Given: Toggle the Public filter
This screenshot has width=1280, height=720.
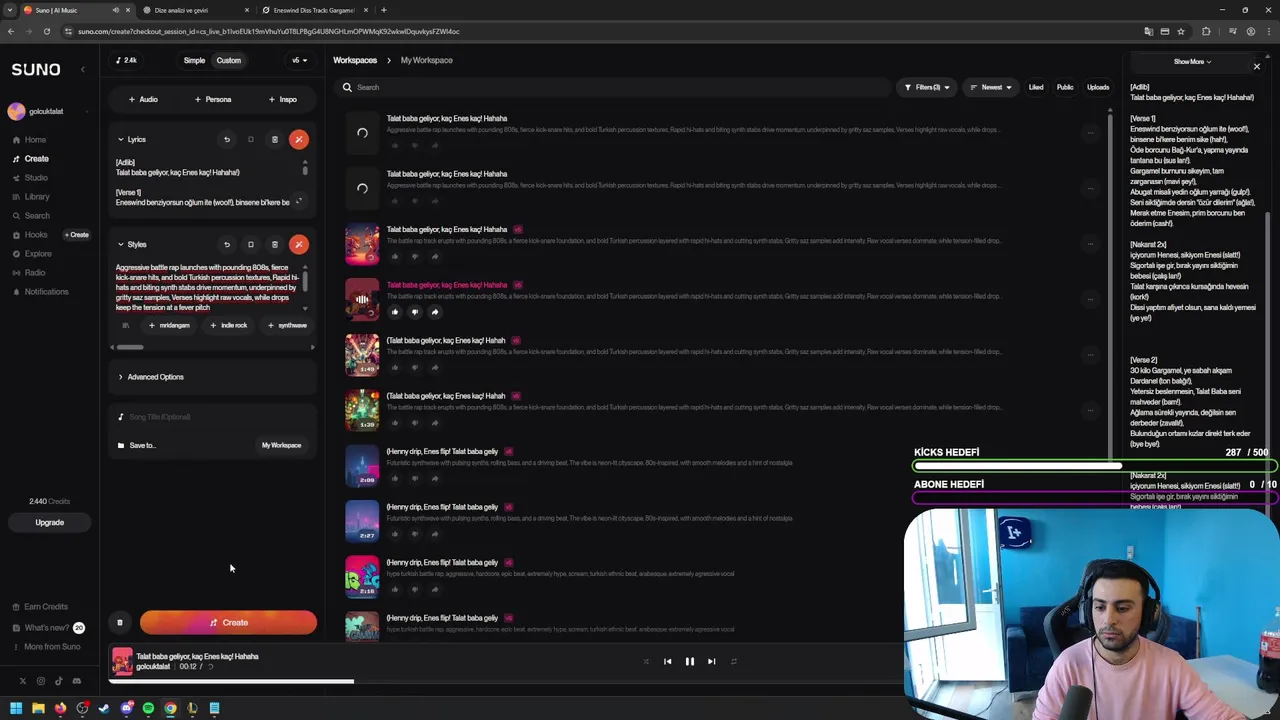Looking at the screenshot, I should pyautogui.click(x=1065, y=87).
